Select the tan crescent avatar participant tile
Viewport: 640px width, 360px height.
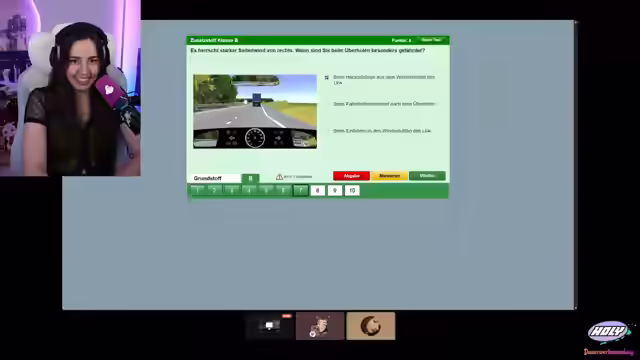(371, 326)
